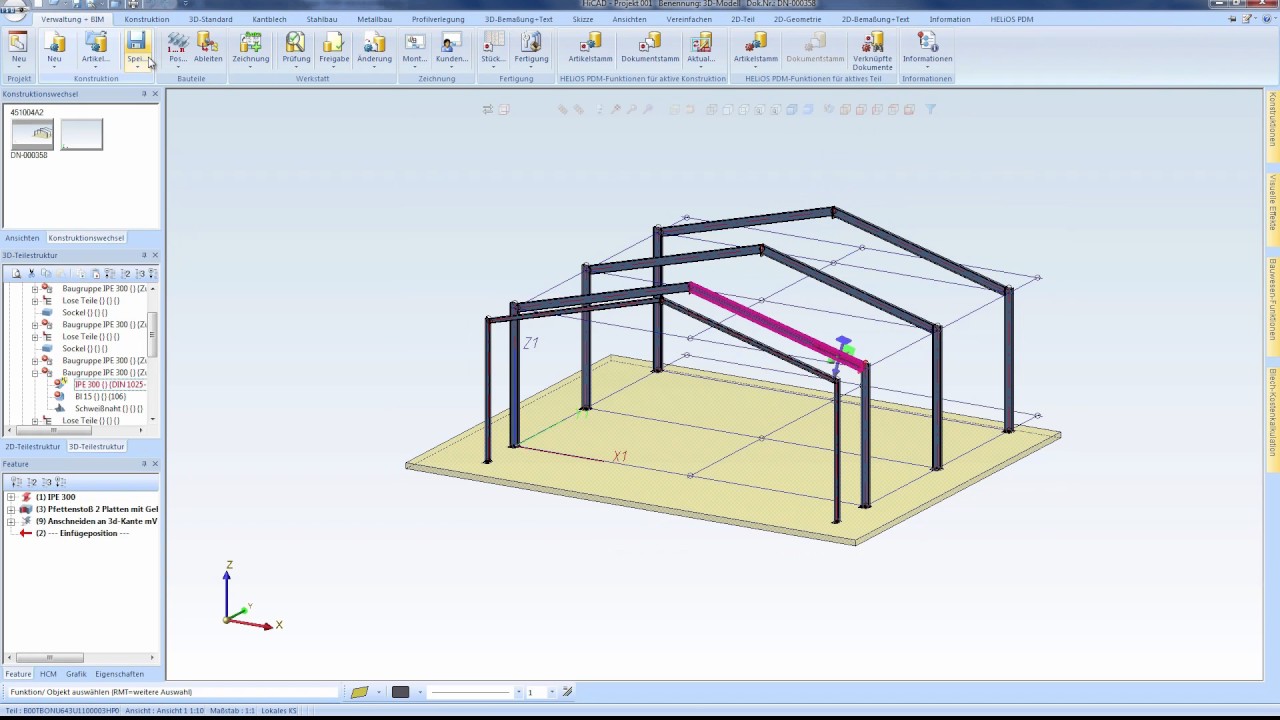Viewport: 1280px width, 720px height.
Task: Switch to the Kantblech ribbon tab
Action: [x=270, y=19]
